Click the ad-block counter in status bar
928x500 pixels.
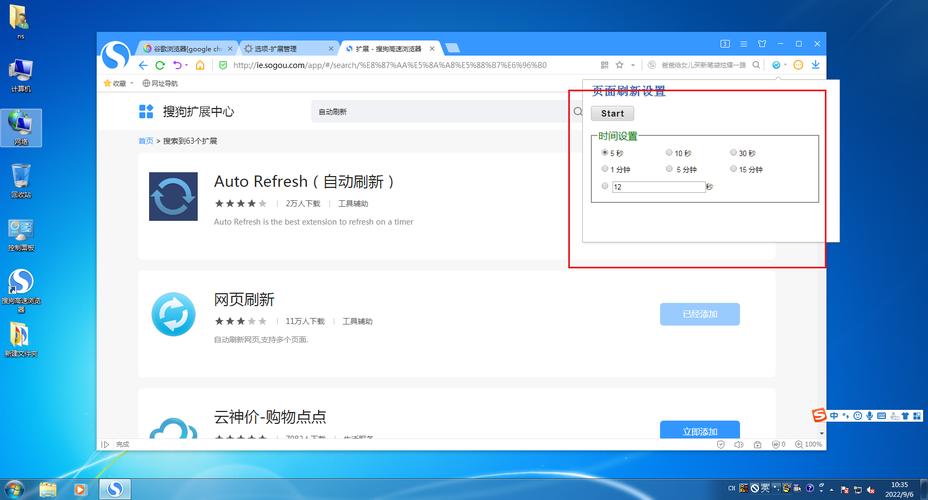(x=778, y=444)
